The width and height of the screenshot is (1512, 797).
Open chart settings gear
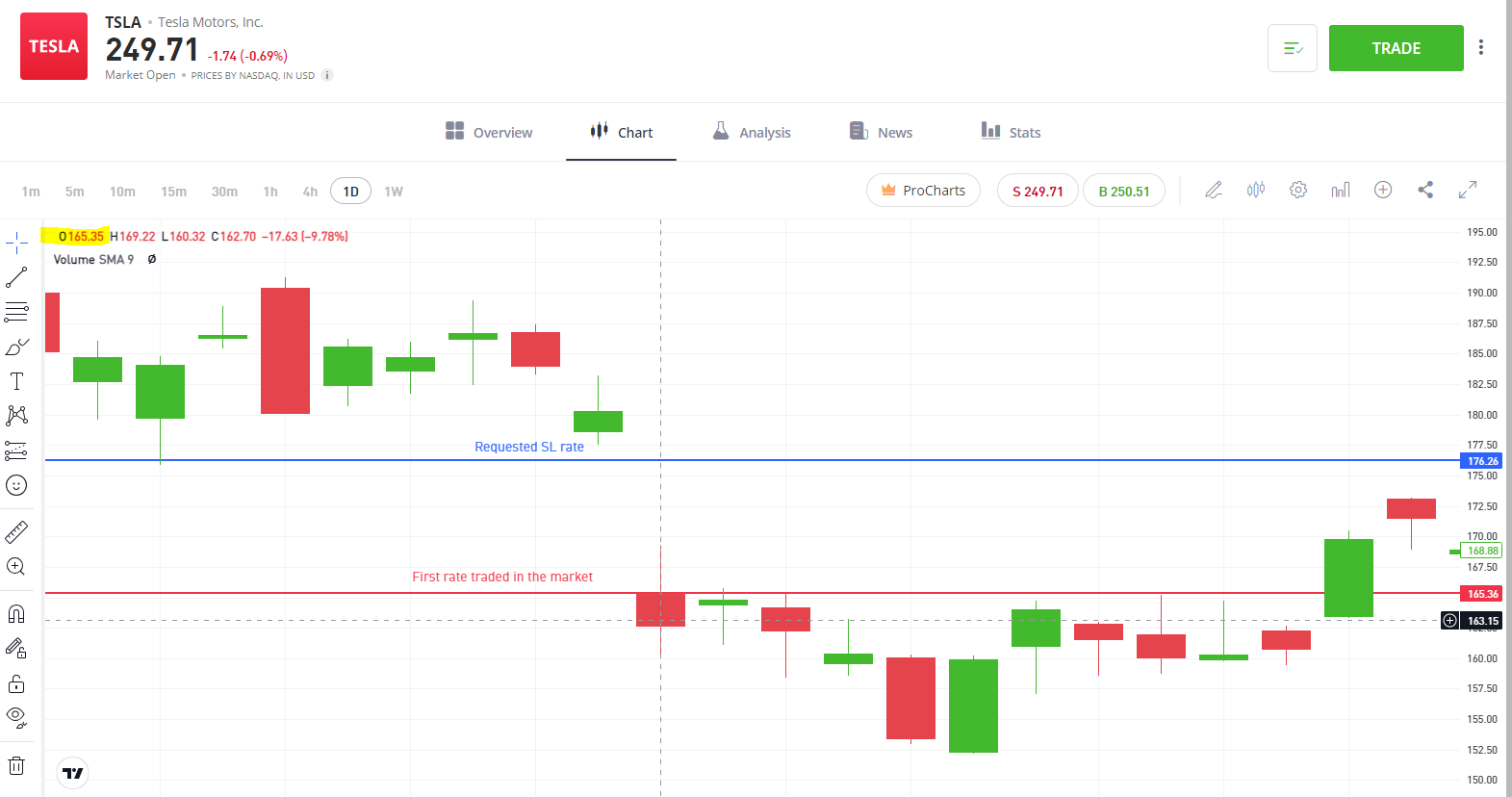(1298, 190)
